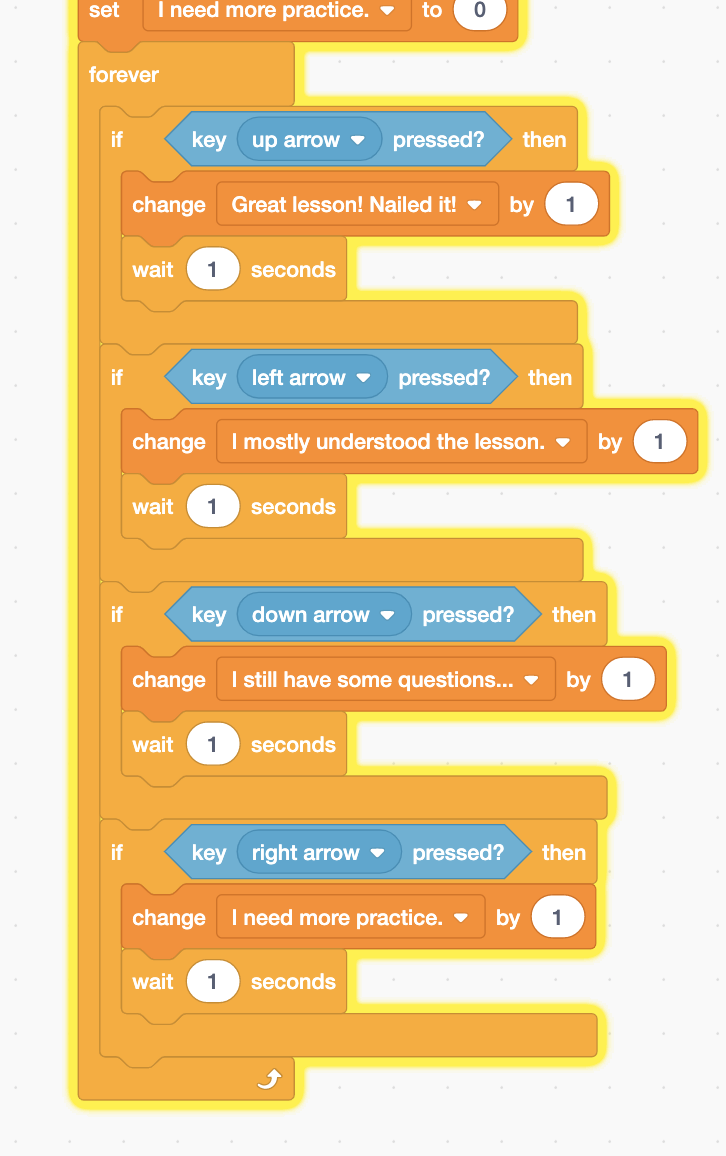The image size is (726, 1156).
Task: Edit wait seconds under up arrow condition
Action: [212, 270]
